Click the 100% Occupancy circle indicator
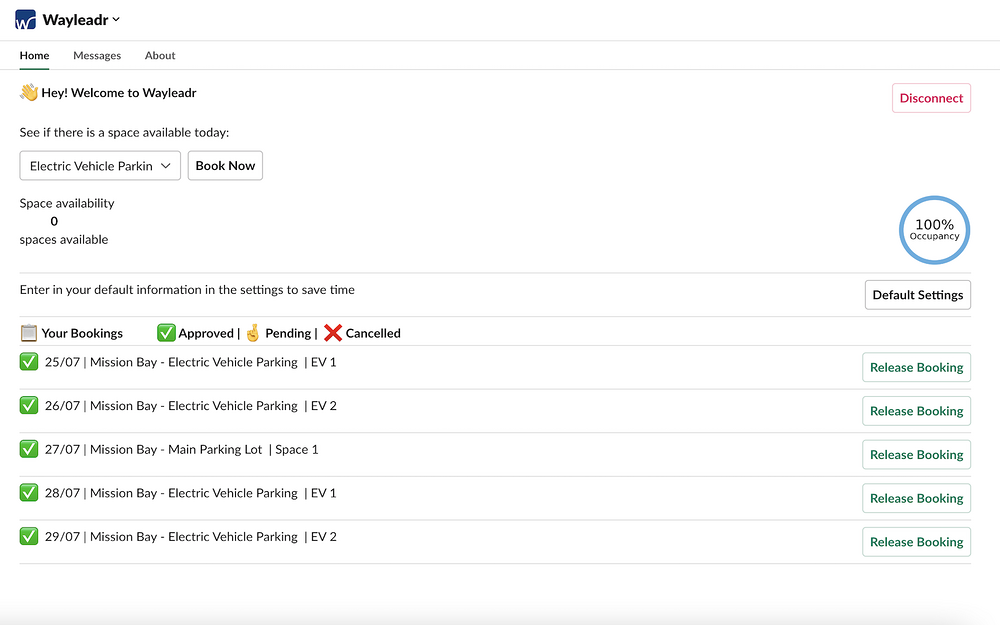This screenshot has height=625, width=1000. [934, 230]
